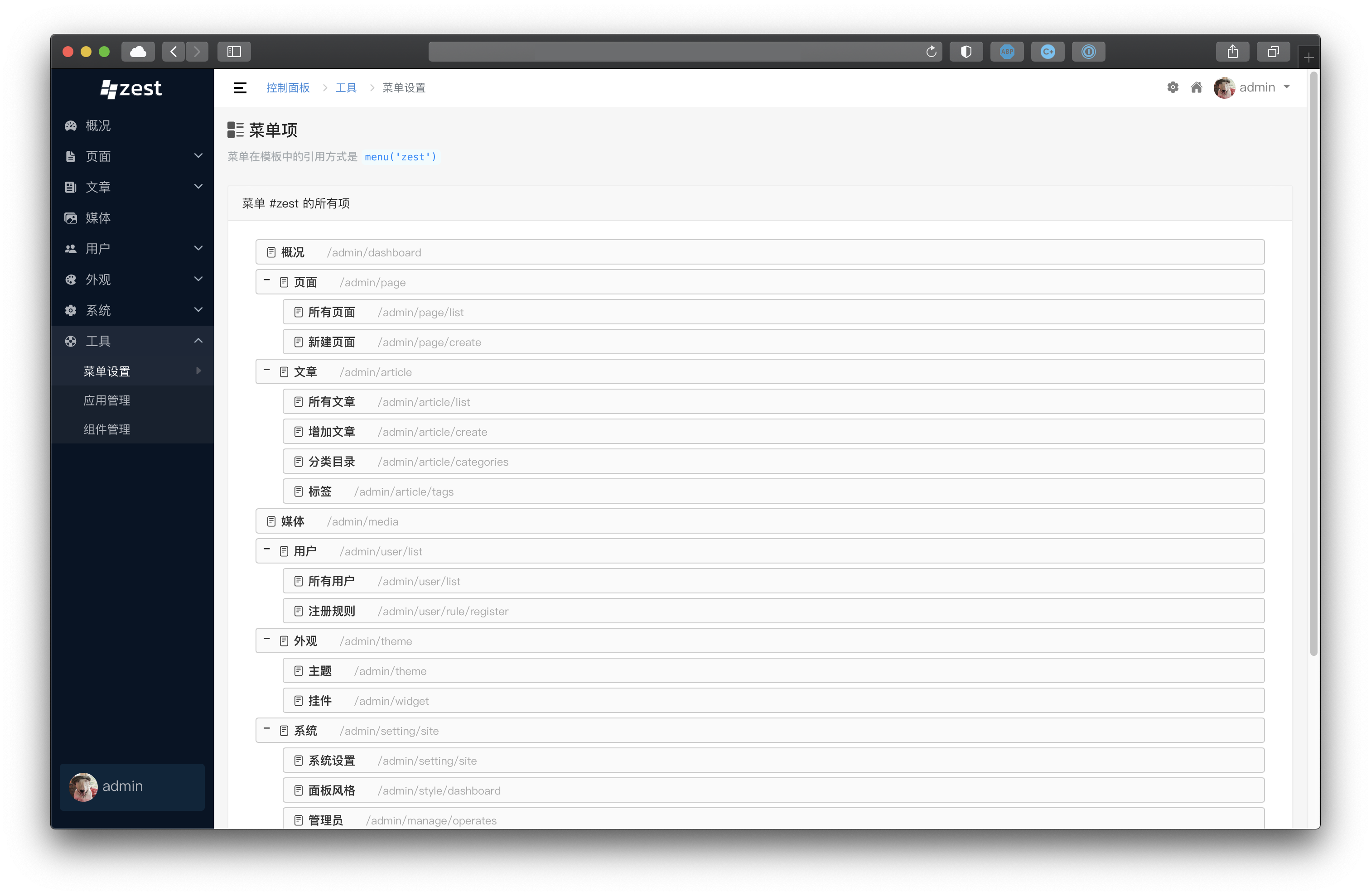Collapse the 外观 tree node

267,639
